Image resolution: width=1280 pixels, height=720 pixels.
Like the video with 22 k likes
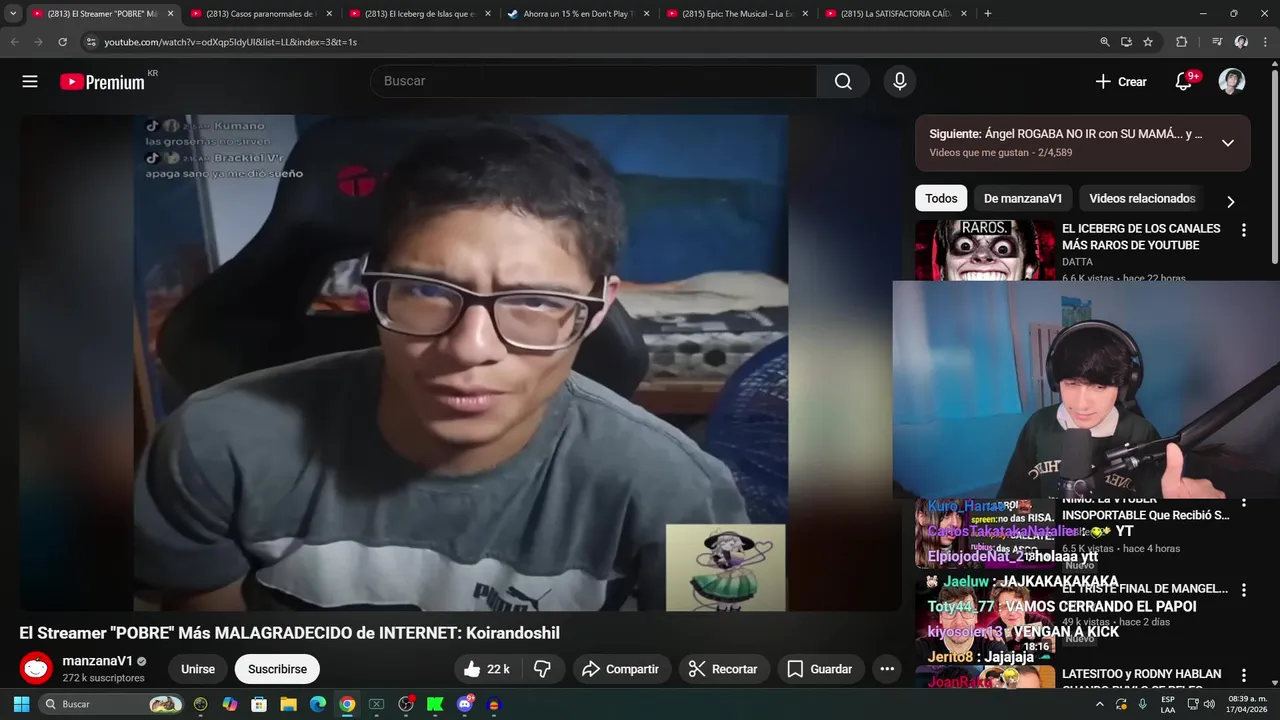[487, 669]
